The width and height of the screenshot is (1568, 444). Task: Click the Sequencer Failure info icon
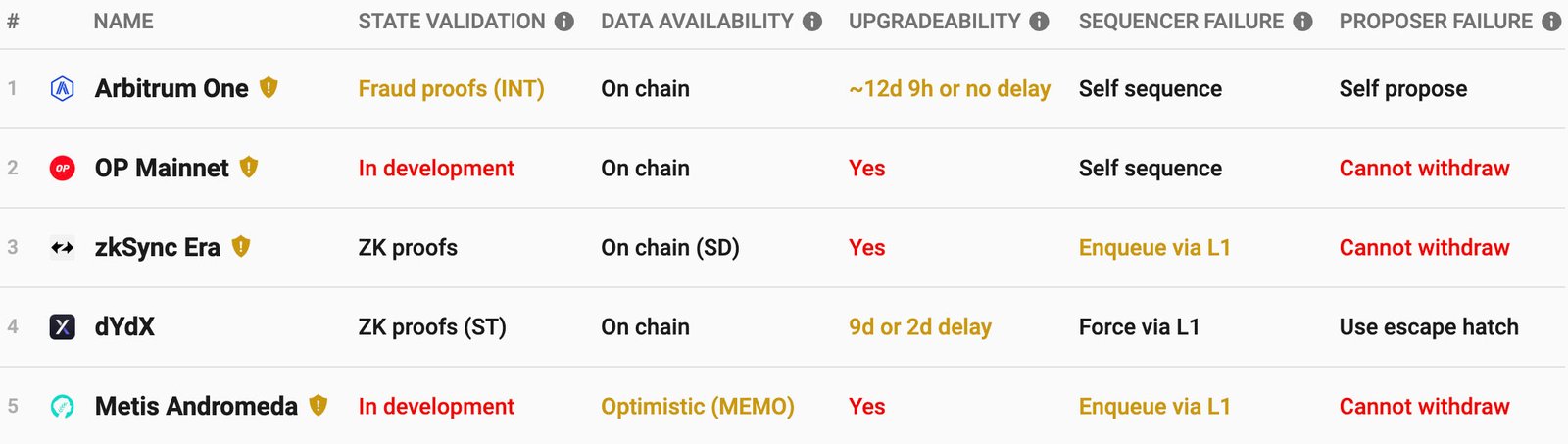click(x=1302, y=22)
